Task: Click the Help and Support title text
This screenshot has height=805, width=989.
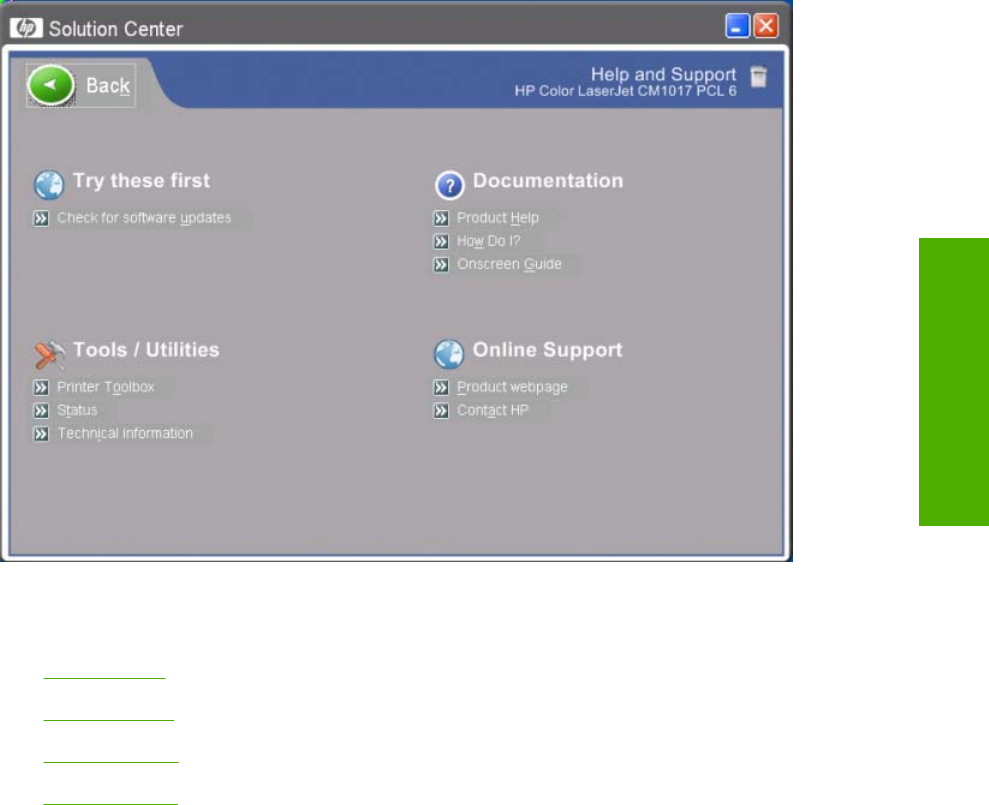Action: (x=664, y=74)
